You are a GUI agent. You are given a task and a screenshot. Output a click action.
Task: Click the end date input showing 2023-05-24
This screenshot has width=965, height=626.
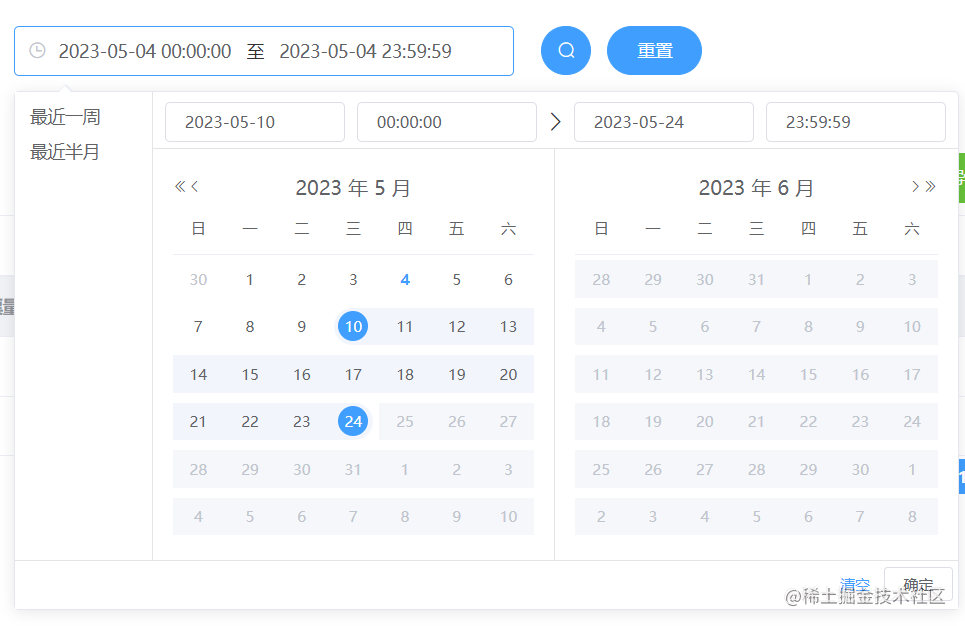click(x=663, y=121)
